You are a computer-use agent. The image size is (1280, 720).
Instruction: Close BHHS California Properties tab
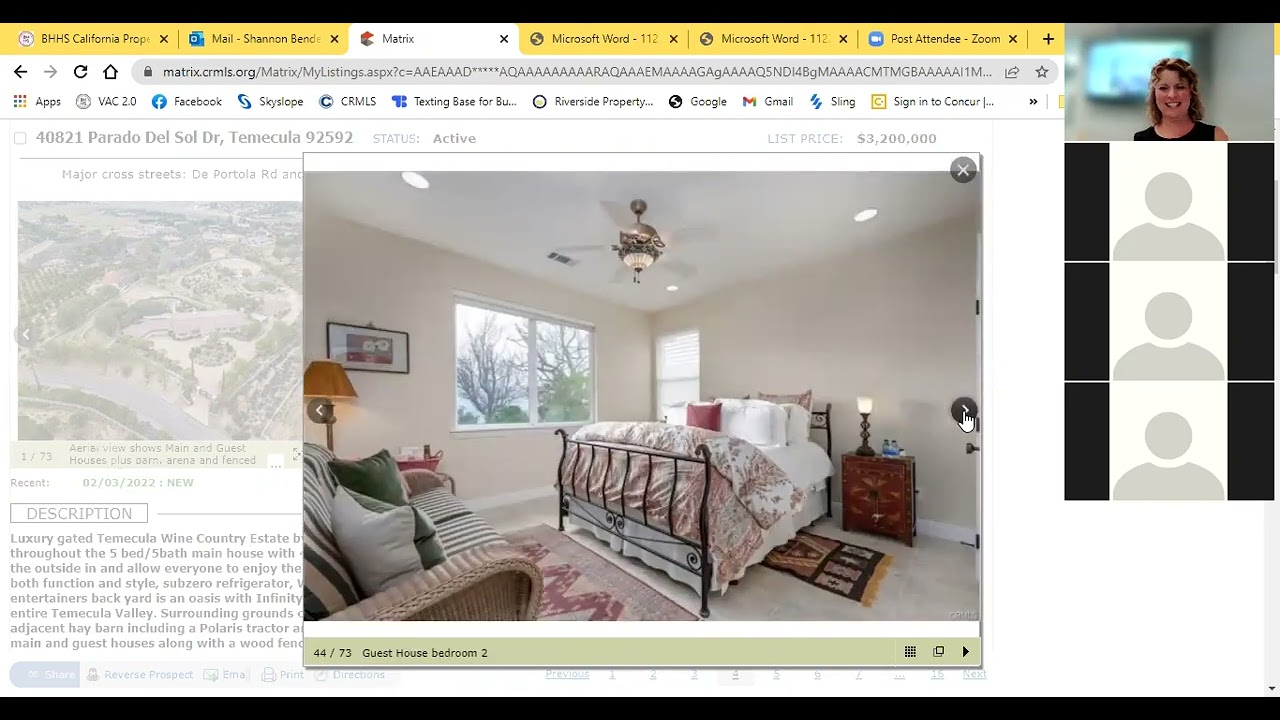[x=164, y=39]
